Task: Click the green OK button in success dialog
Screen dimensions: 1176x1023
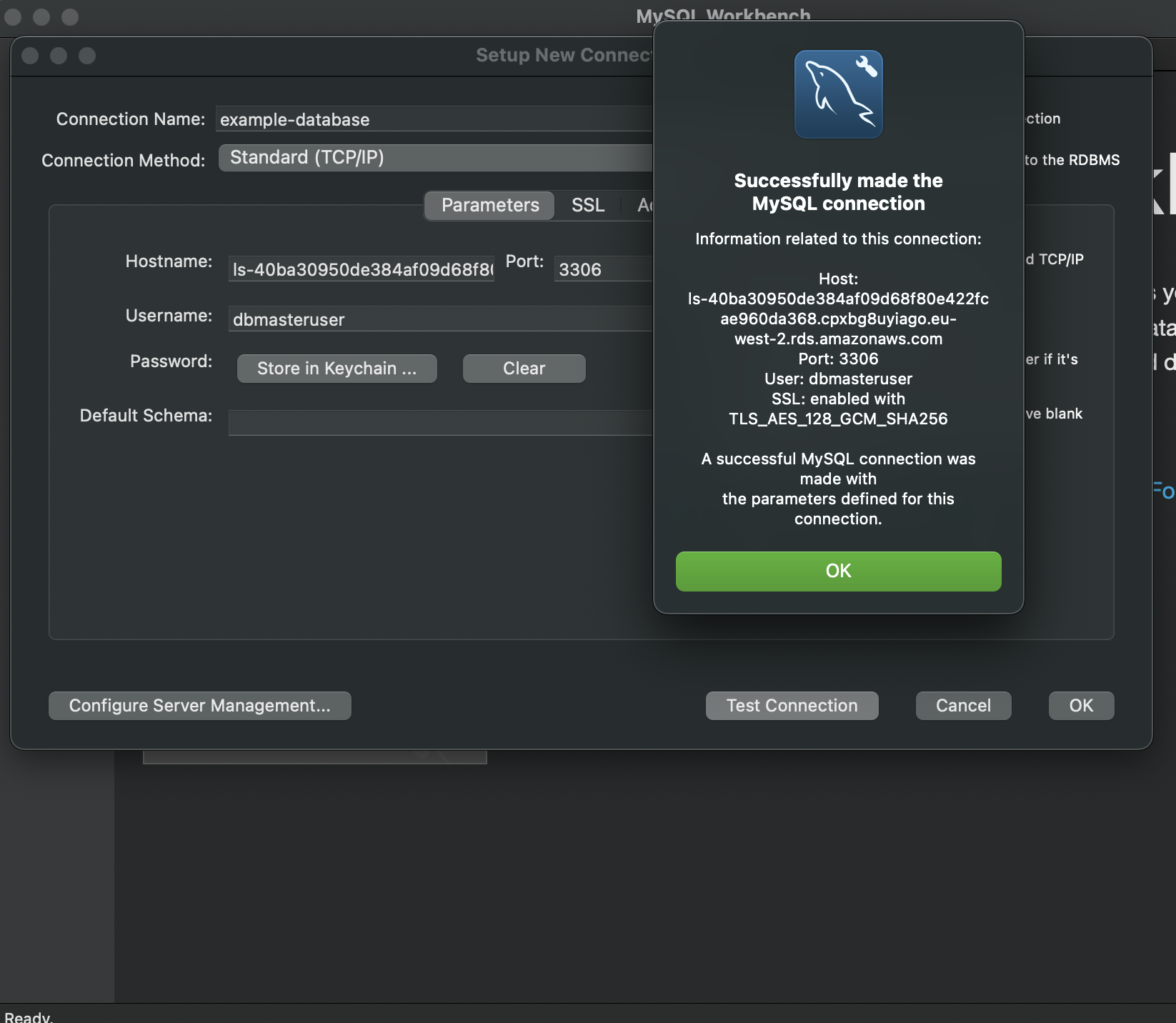Action: tap(838, 571)
